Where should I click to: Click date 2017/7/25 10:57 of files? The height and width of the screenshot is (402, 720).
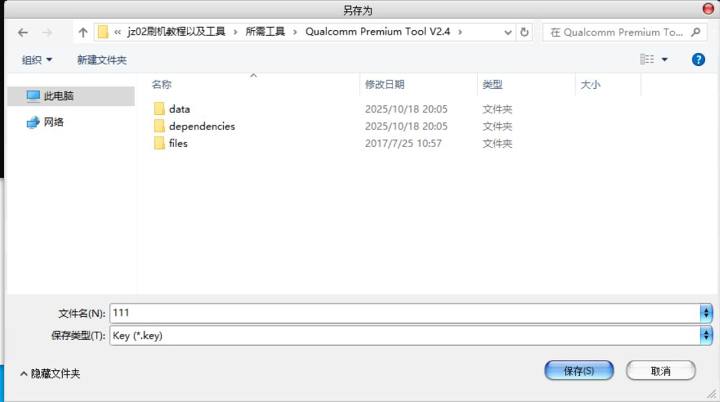tap(403, 143)
